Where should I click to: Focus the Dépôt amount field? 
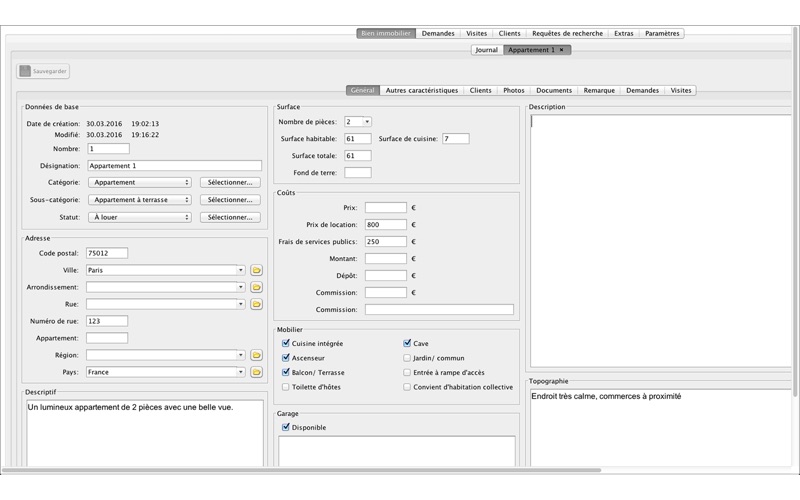[386, 276]
